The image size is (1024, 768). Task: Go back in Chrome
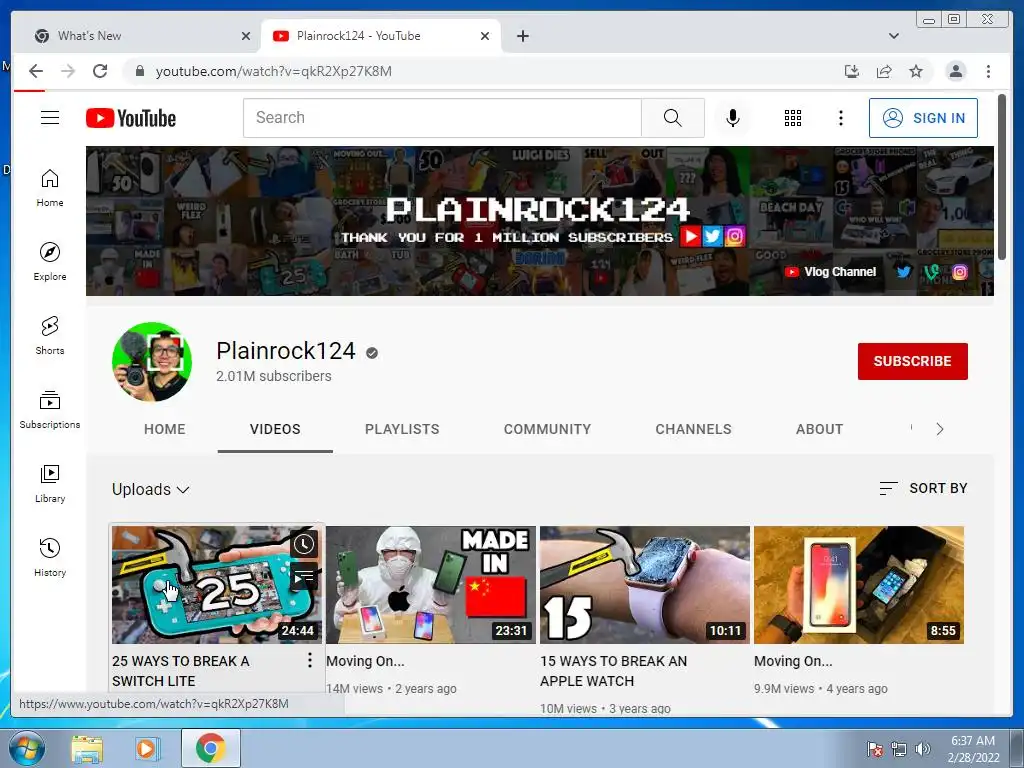[36, 71]
